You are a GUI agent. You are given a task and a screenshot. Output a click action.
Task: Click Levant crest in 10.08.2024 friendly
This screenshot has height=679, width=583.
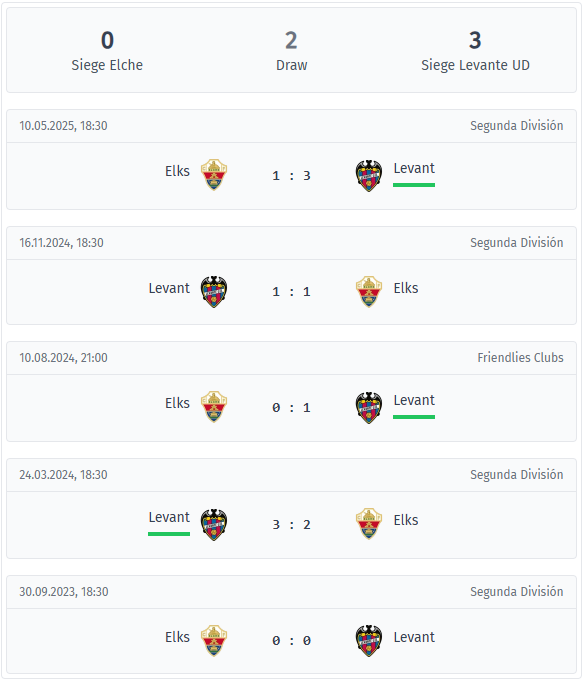(x=369, y=408)
